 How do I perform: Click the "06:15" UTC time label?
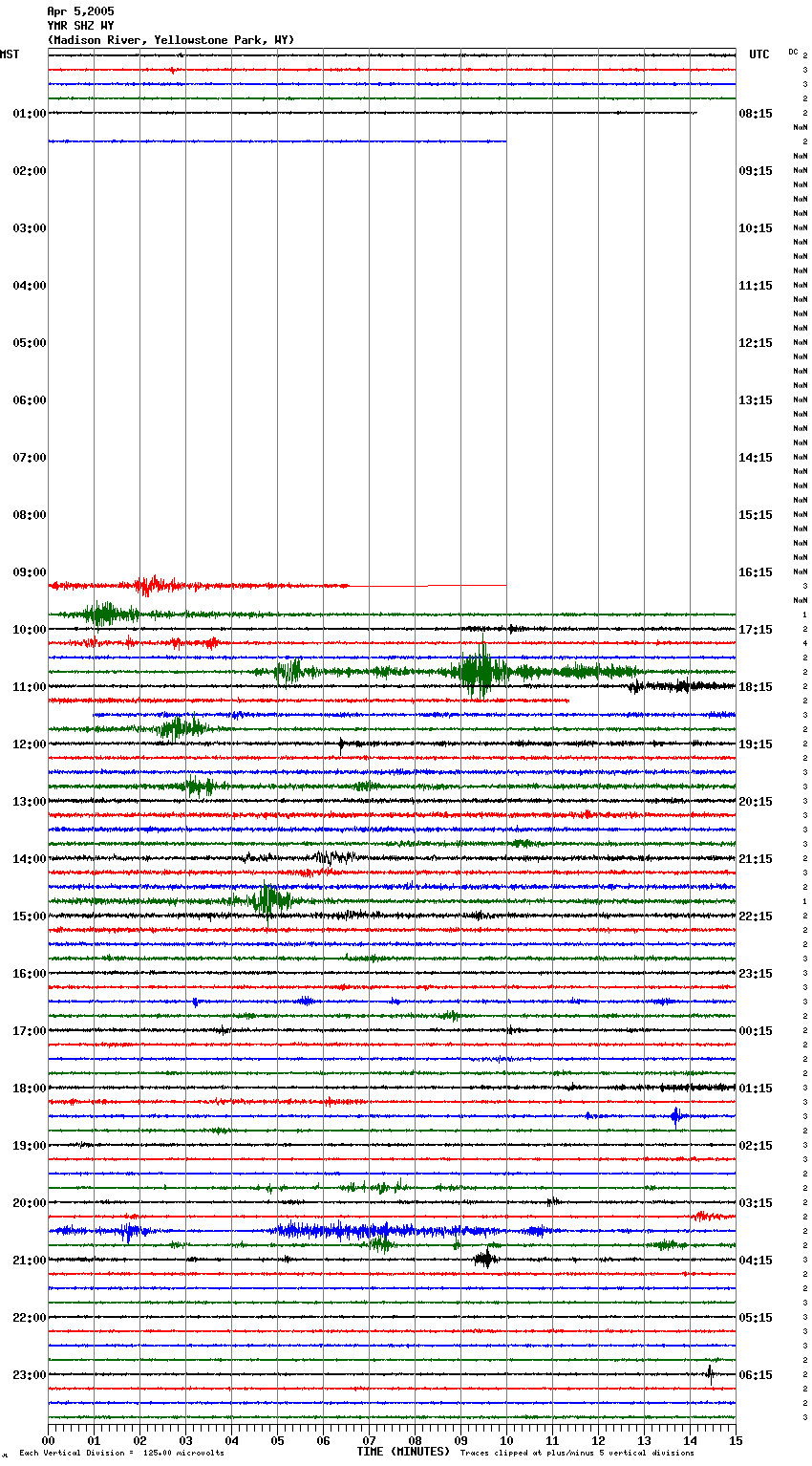(756, 1375)
